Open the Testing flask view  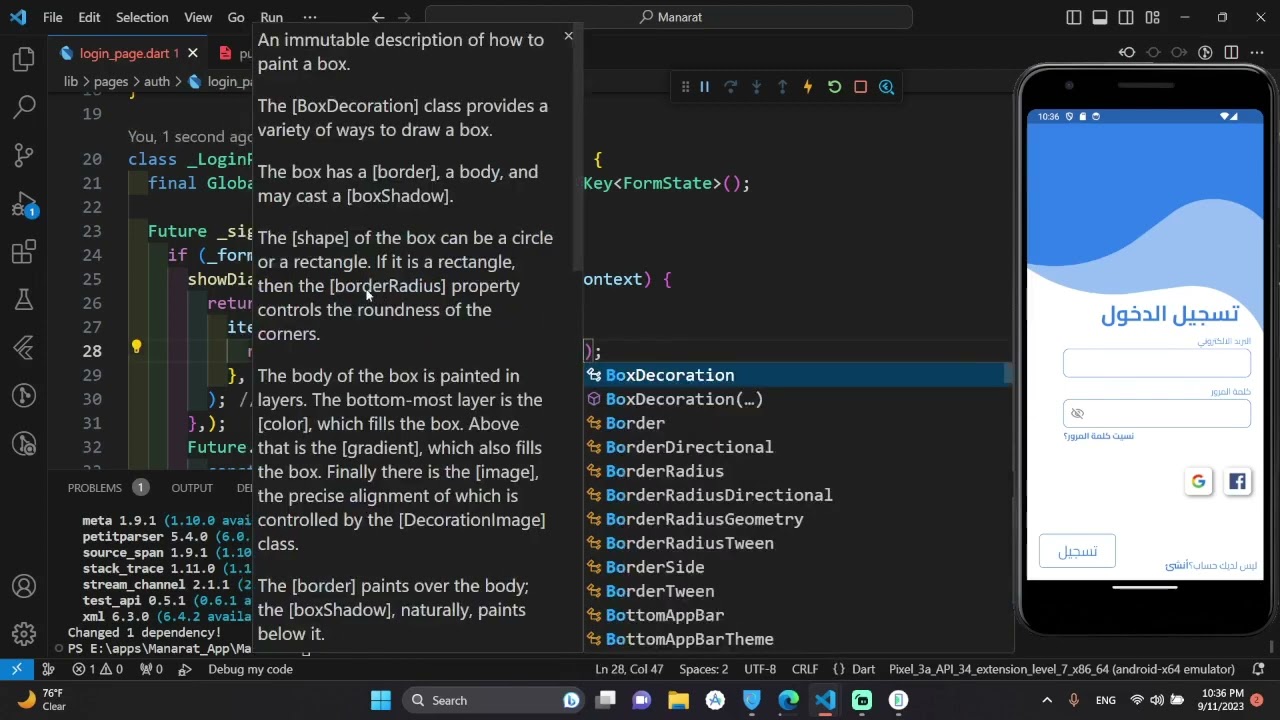pos(24,299)
